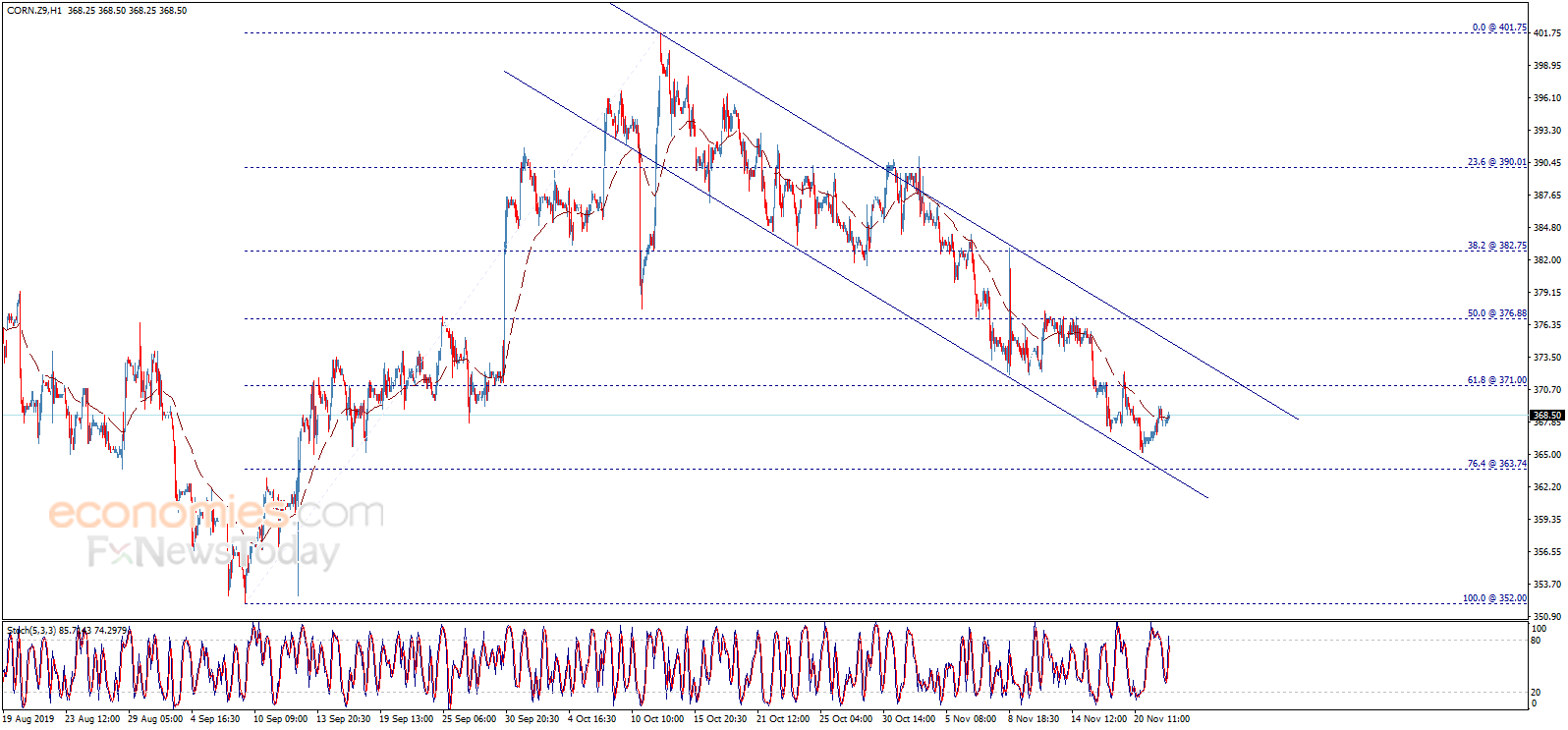Click the '10 Sep 09:00' time label
1568x730 pixels.
280,719
